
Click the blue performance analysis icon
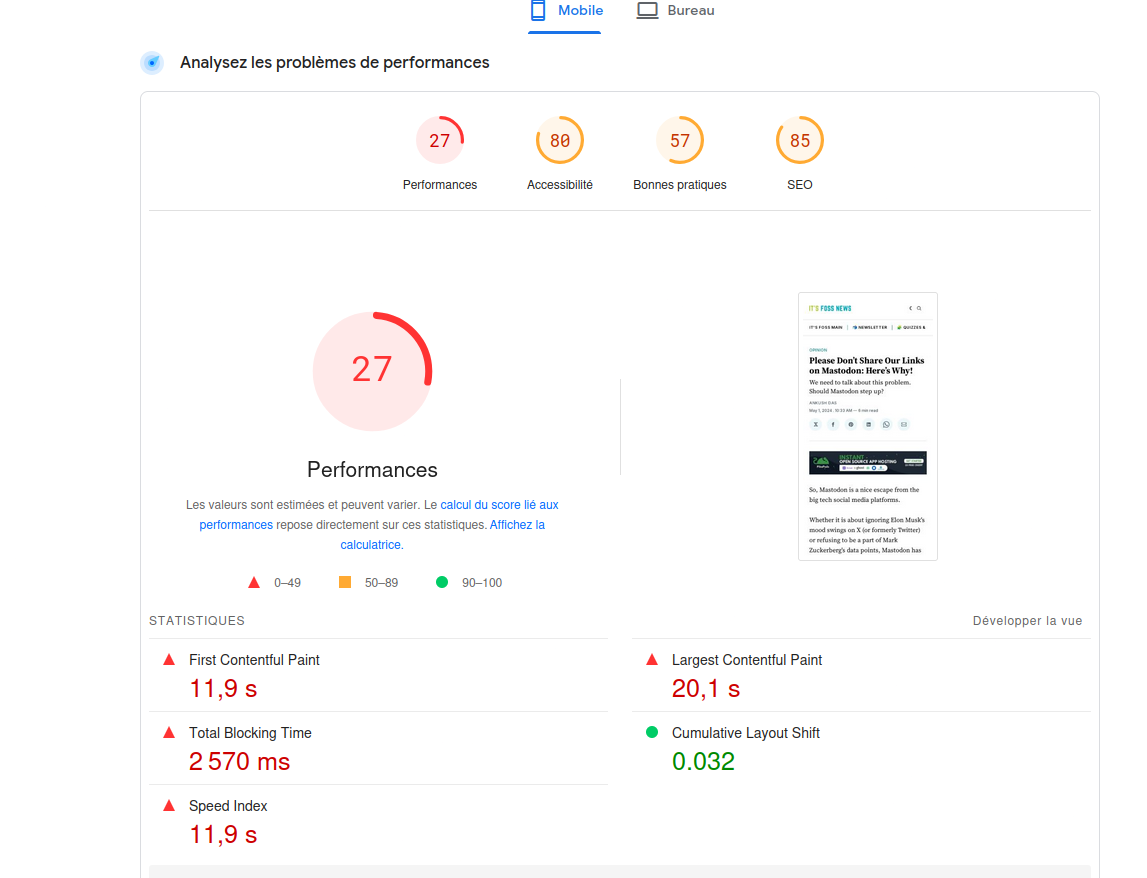(x=152, y=63)
